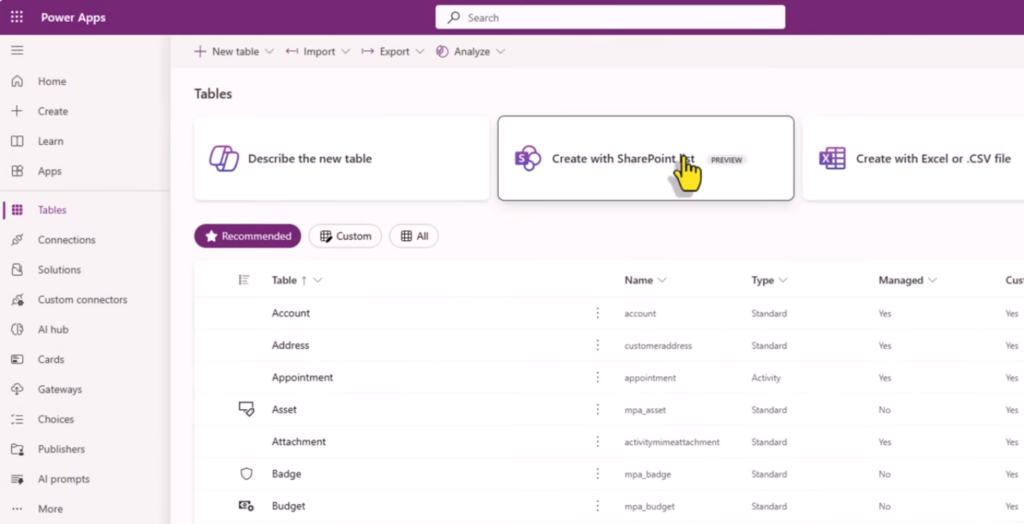Click the Gateways cloud icon
This screenshot has height=524, width=1024.
click(x=17, y=389)
